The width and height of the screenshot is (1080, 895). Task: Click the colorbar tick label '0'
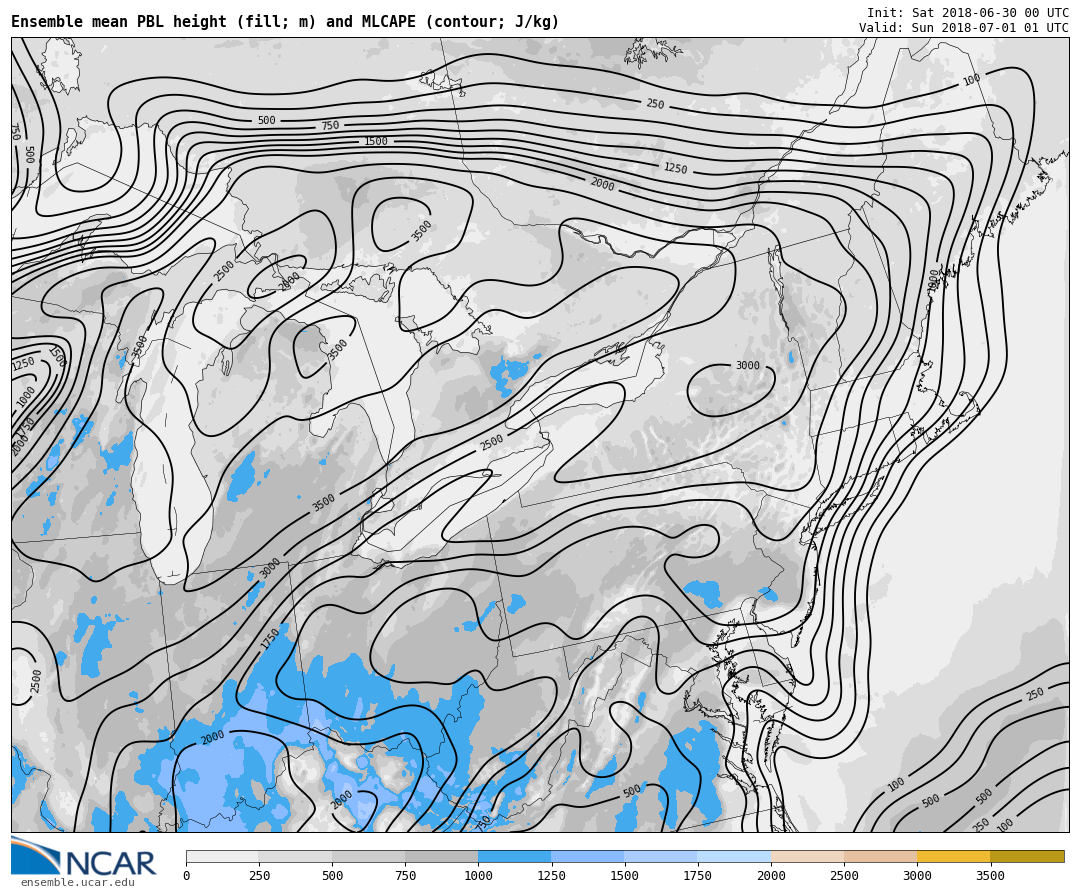click(186, 876)
